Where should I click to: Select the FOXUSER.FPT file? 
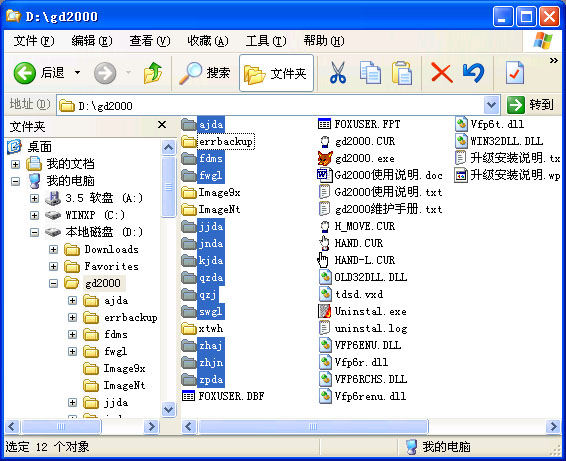[x=367, y=125]
